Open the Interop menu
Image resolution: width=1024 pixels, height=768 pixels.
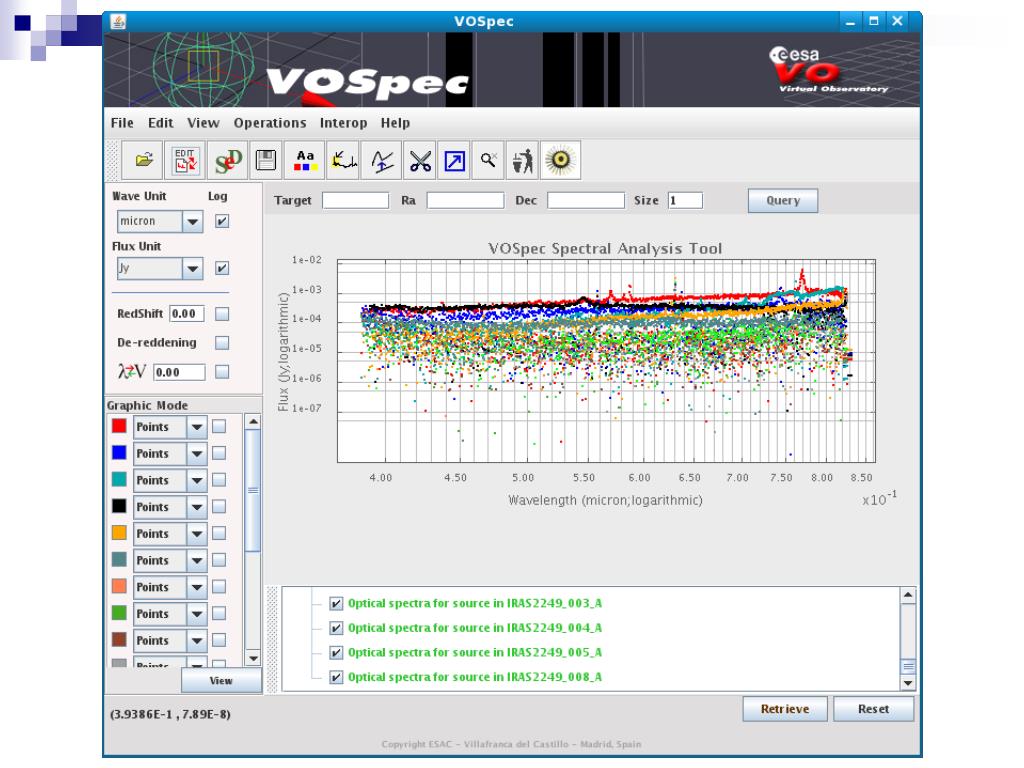click(344, 123)
